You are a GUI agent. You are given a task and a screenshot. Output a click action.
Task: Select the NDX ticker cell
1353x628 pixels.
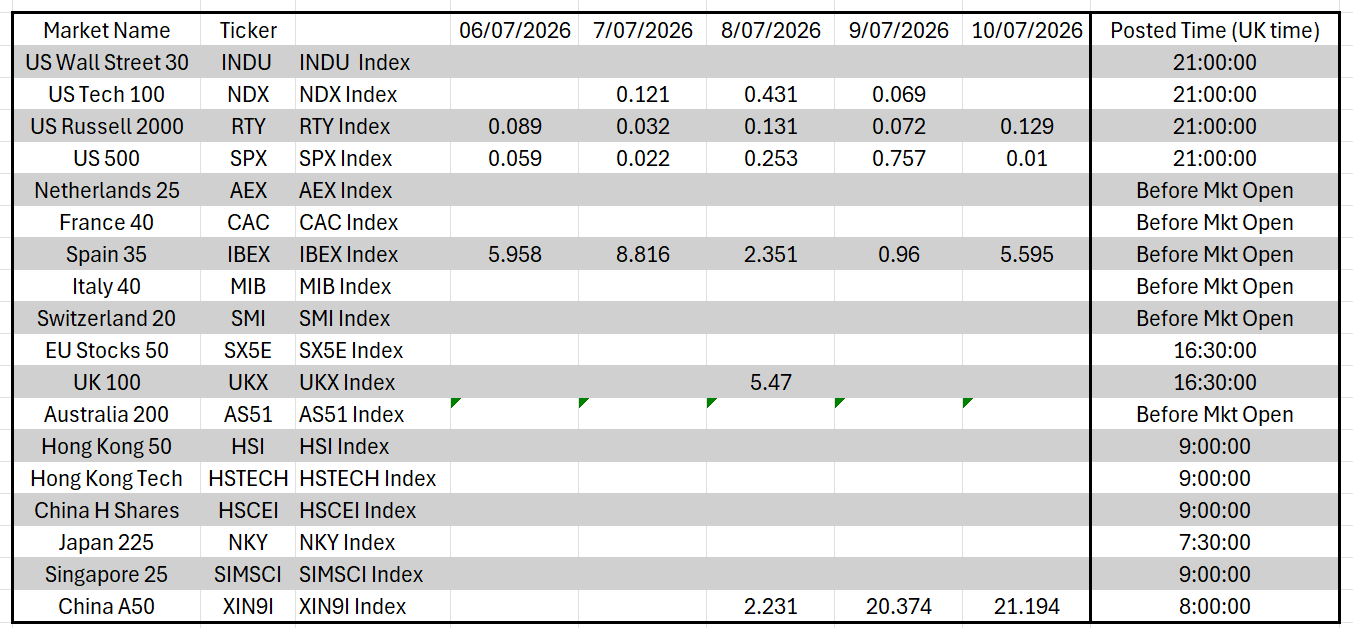(247, 94)
